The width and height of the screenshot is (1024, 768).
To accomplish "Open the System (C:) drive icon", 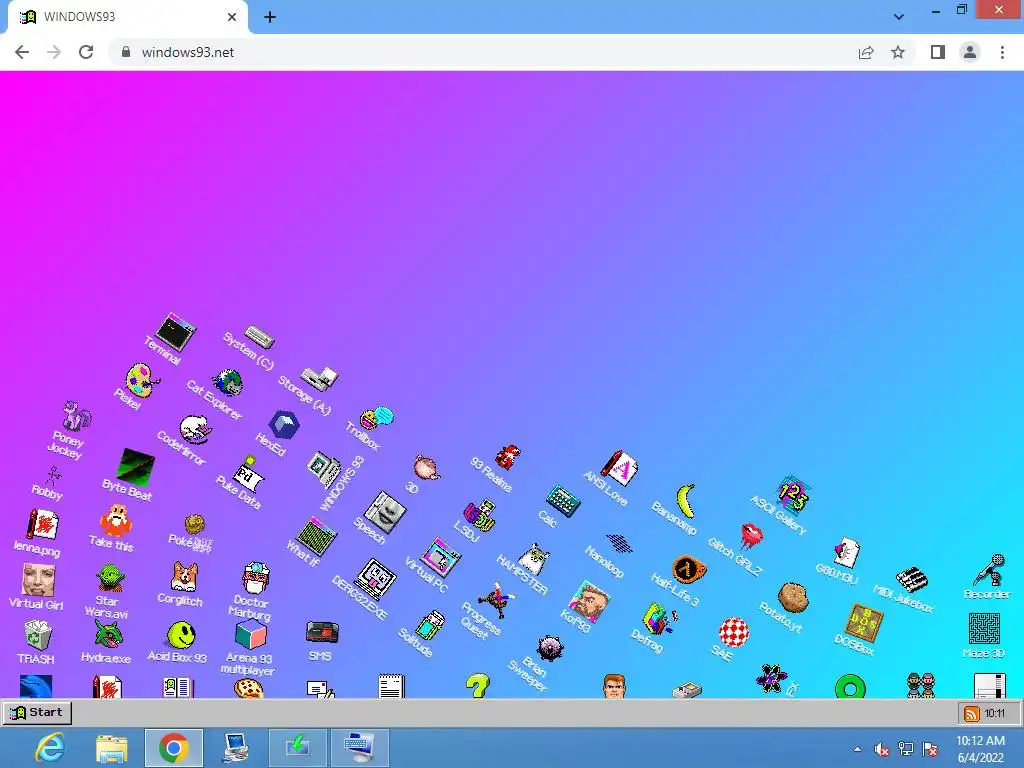I will point(259,338).
